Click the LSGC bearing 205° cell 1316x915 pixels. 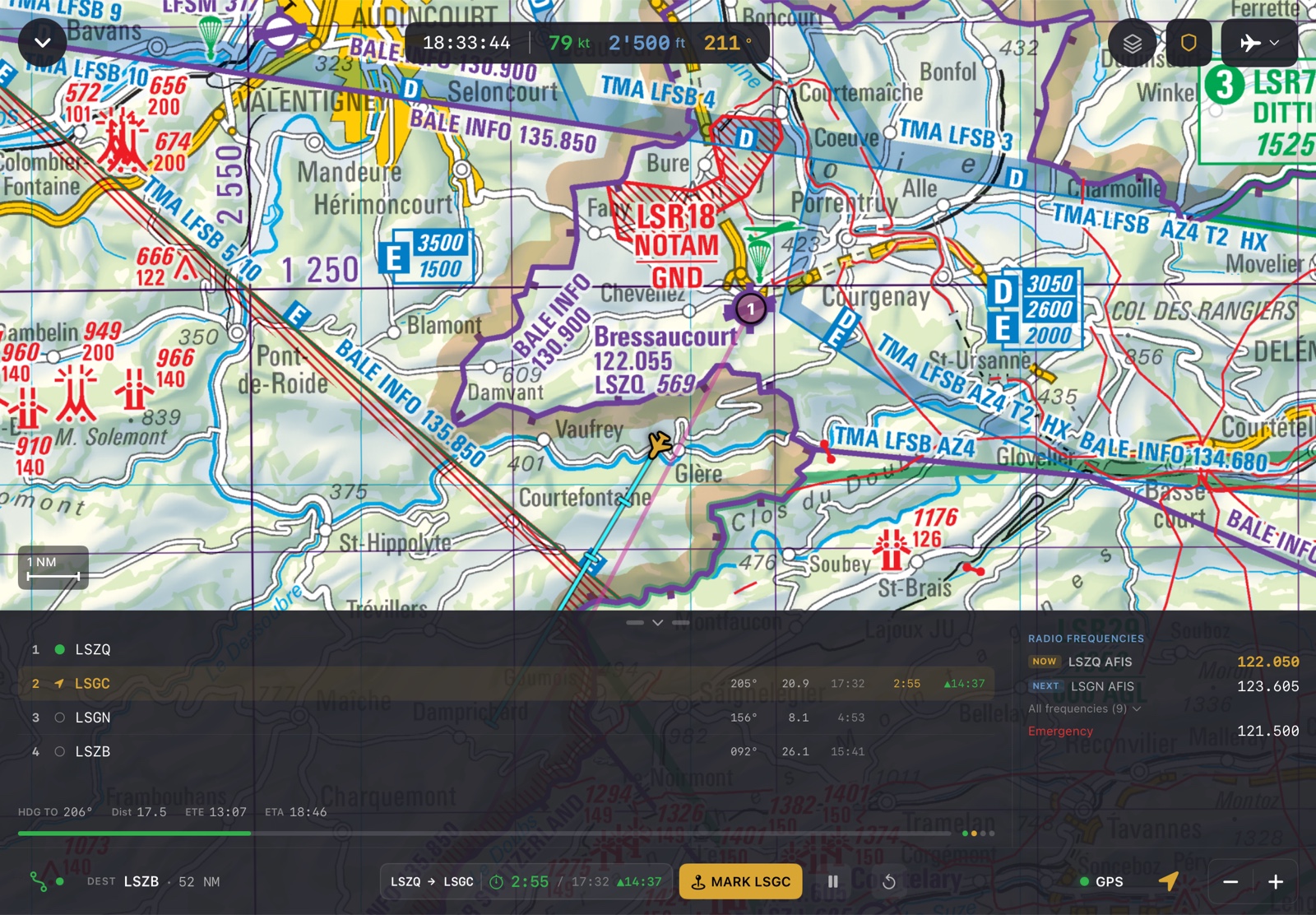744,684
